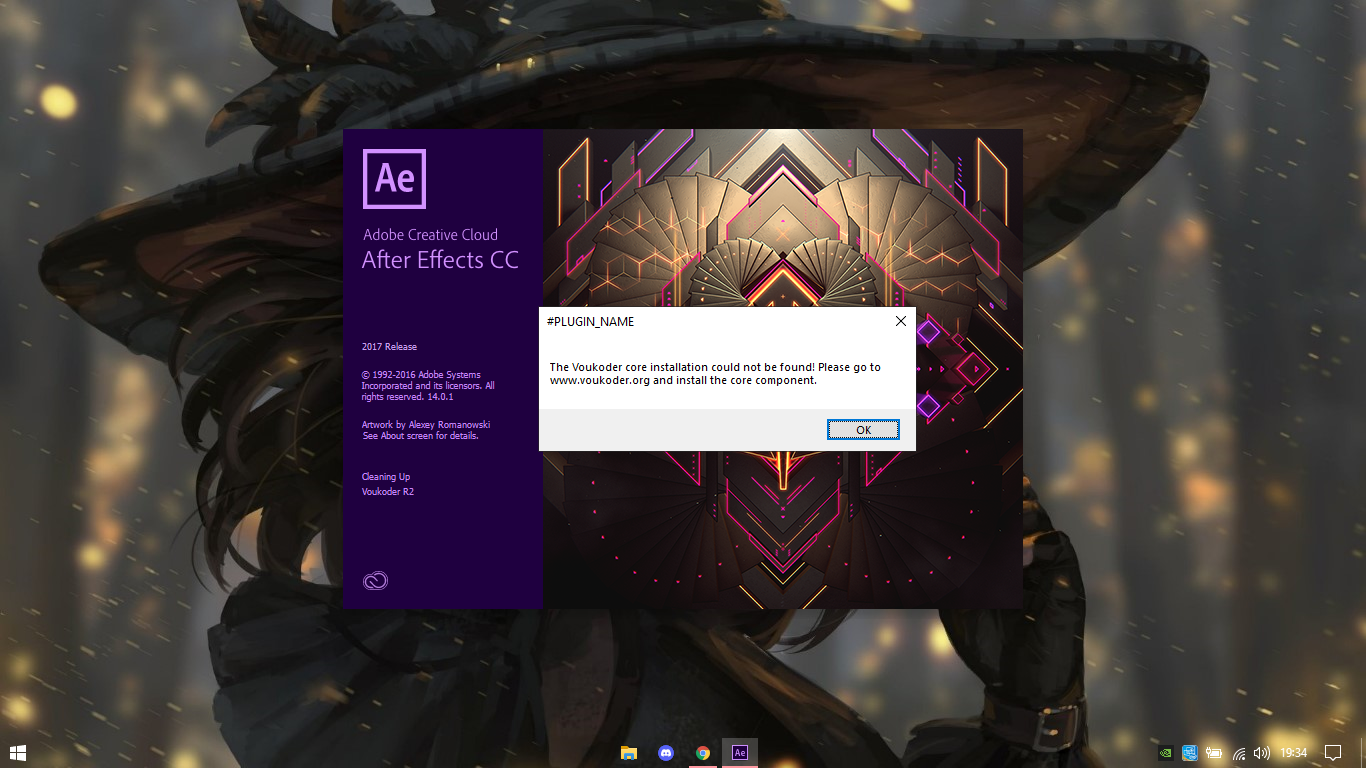Screen dimensions: 1366x768
Task: Click the Voukoder error message text
Action: 715,373
